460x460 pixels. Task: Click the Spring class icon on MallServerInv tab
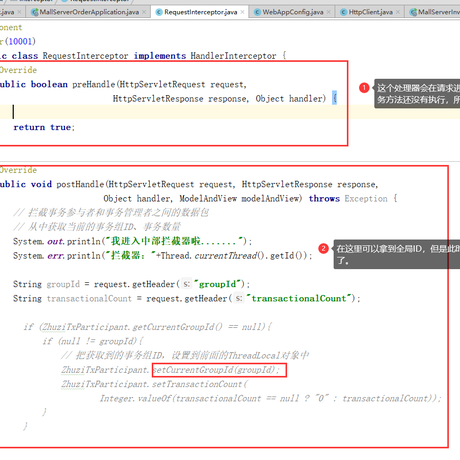point(413,12)
